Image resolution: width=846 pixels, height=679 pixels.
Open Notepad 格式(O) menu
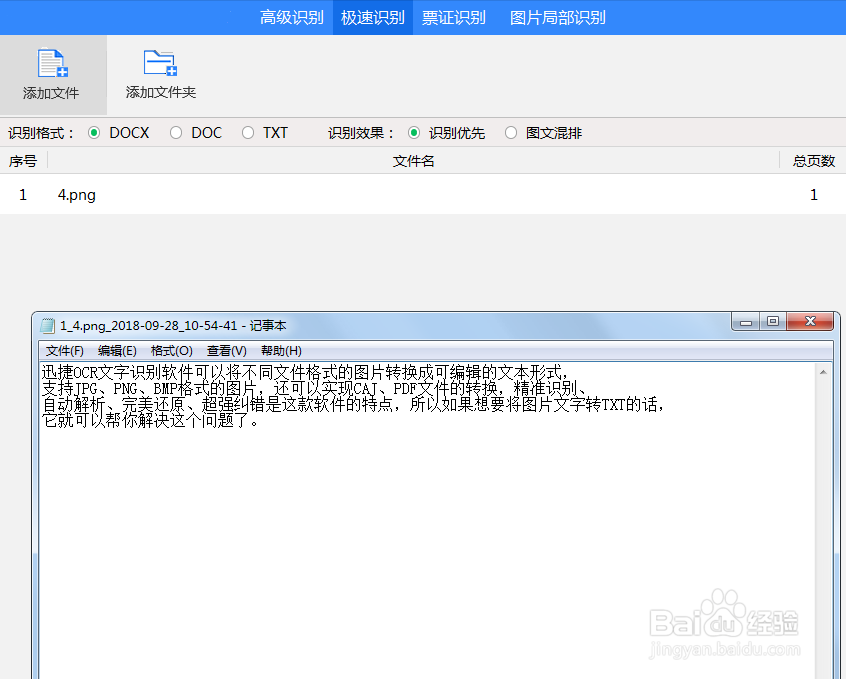tap(172, 351)
